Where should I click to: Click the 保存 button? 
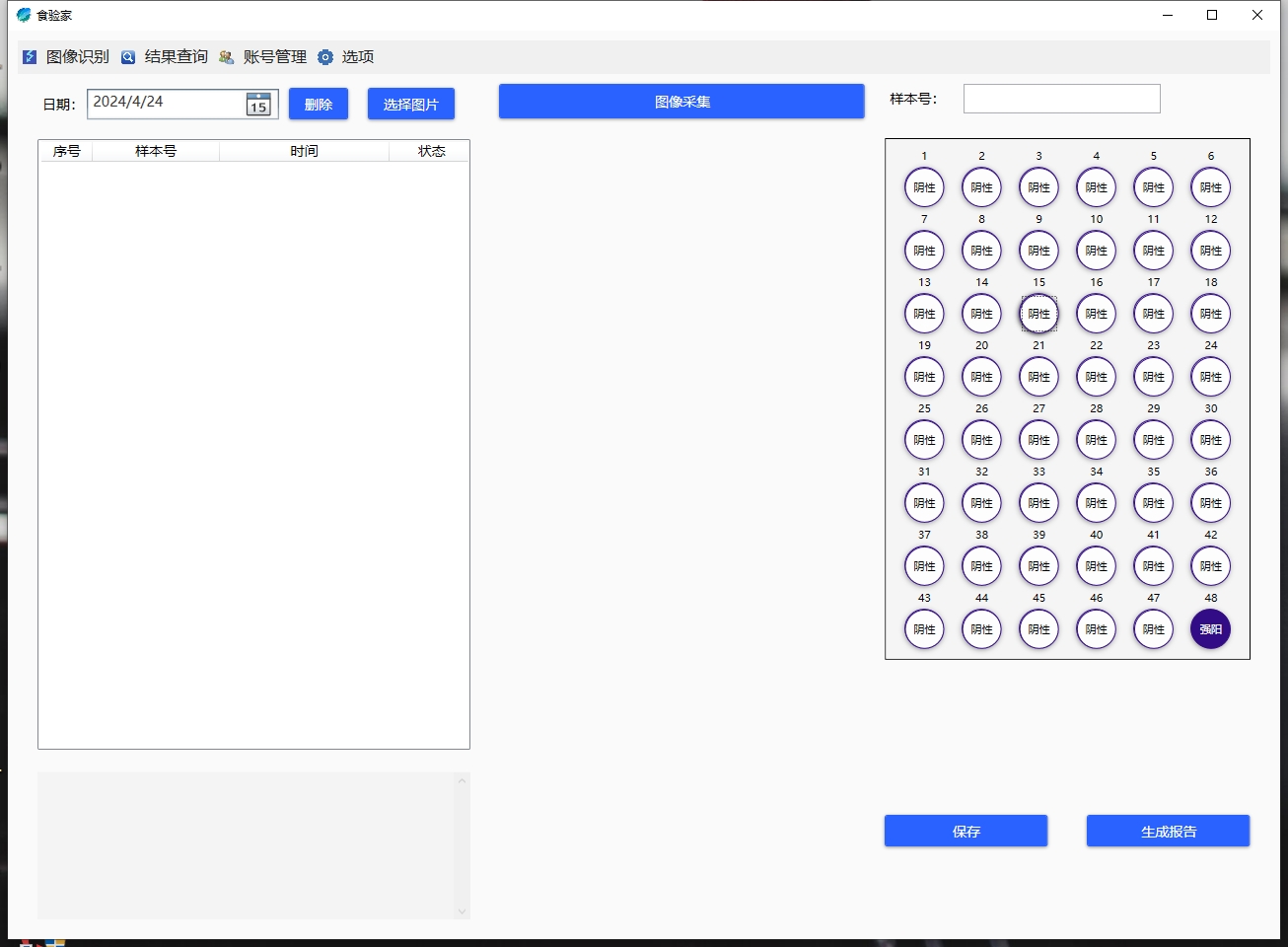[966, 831]
